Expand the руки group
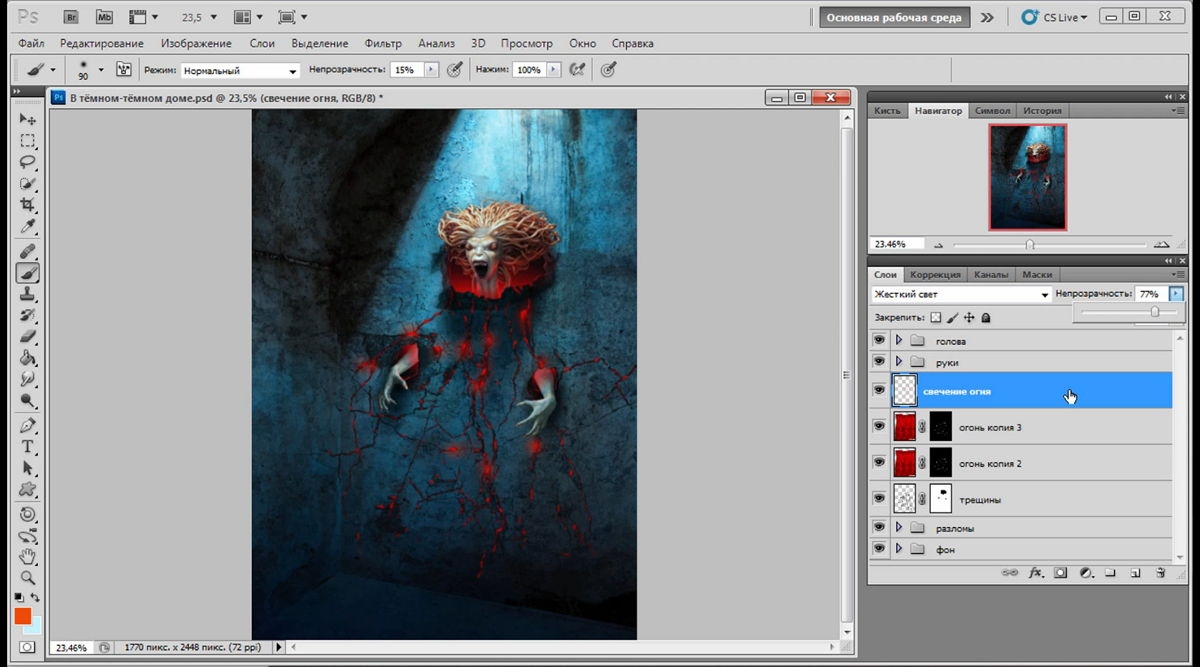1200x667 pixels. (x=898, y=361)
